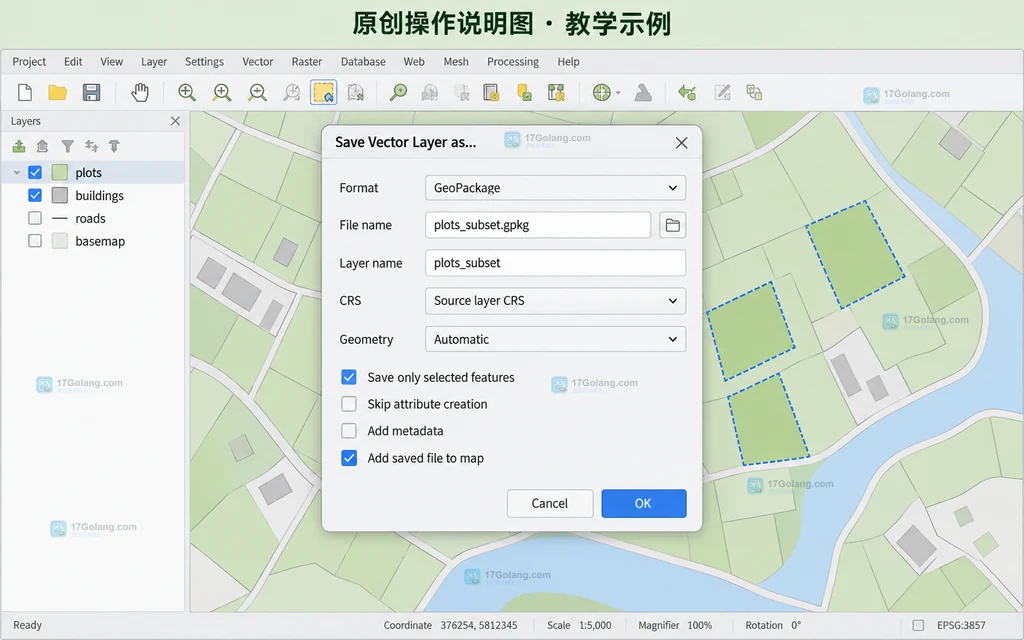Screen dimensions: 1024x640
Task: Toggle the status bar checkbox beside EPSG:3857
Action: [918, 625]
